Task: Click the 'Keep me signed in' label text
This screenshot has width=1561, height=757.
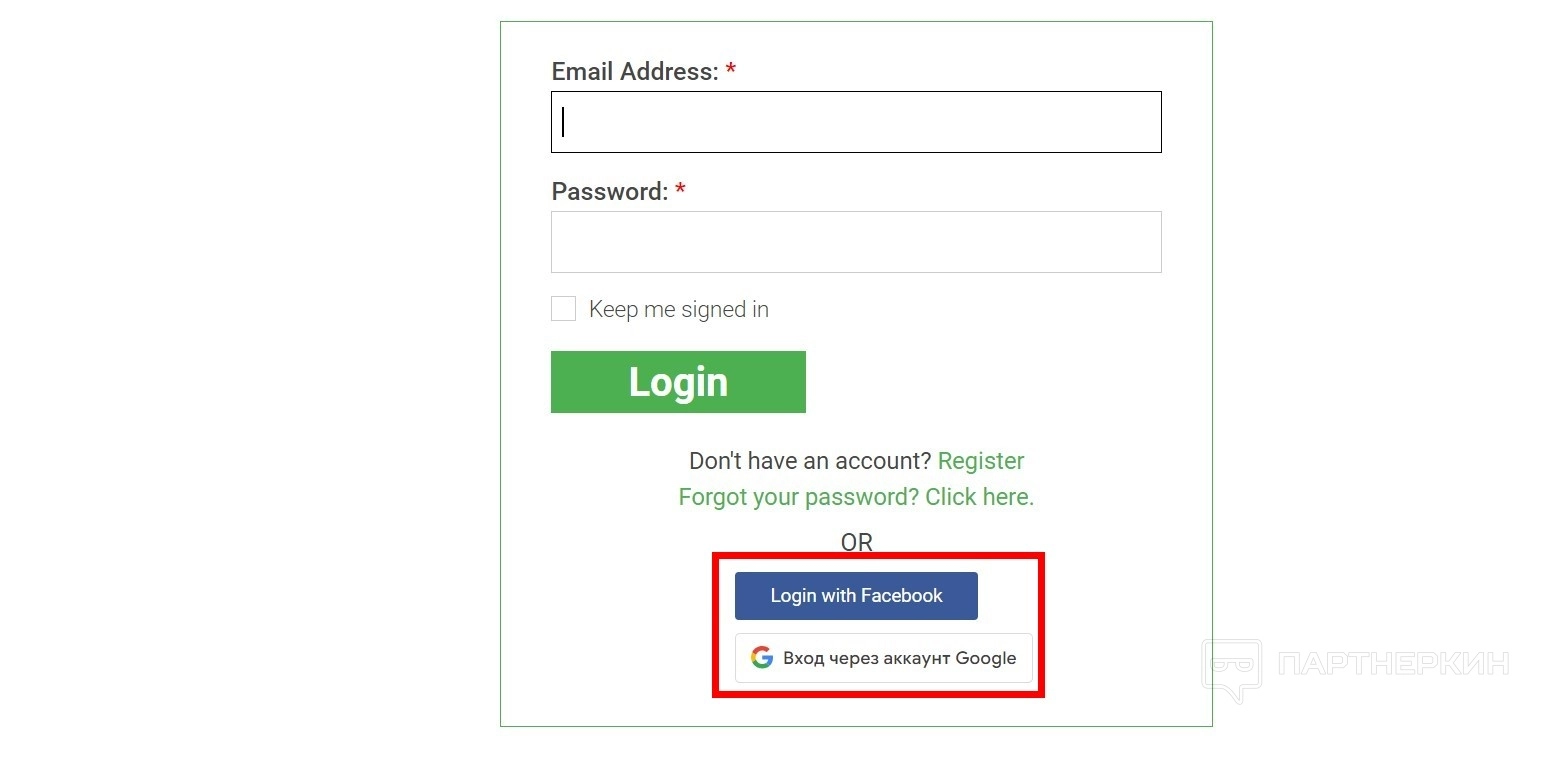Action: 678,310
